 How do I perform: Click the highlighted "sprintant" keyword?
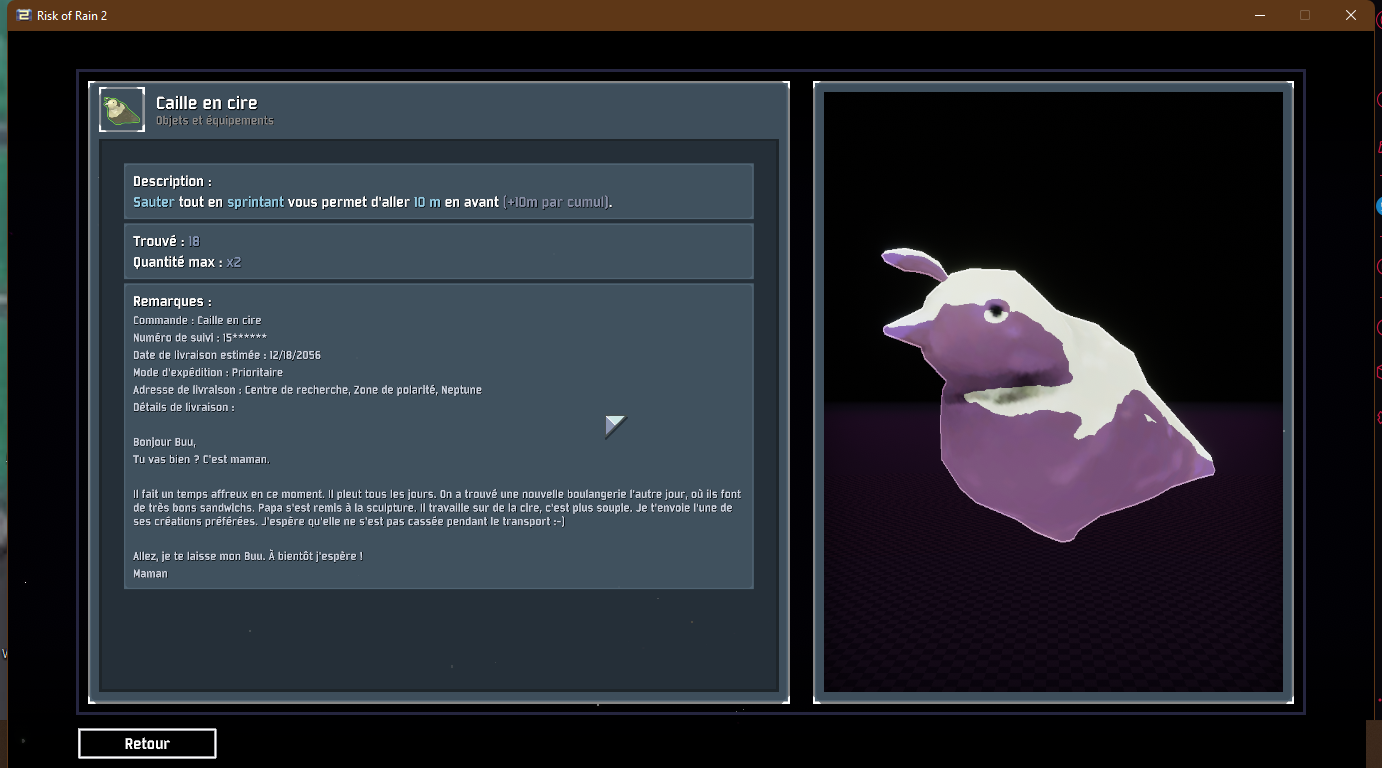click(x=255, y=202)
